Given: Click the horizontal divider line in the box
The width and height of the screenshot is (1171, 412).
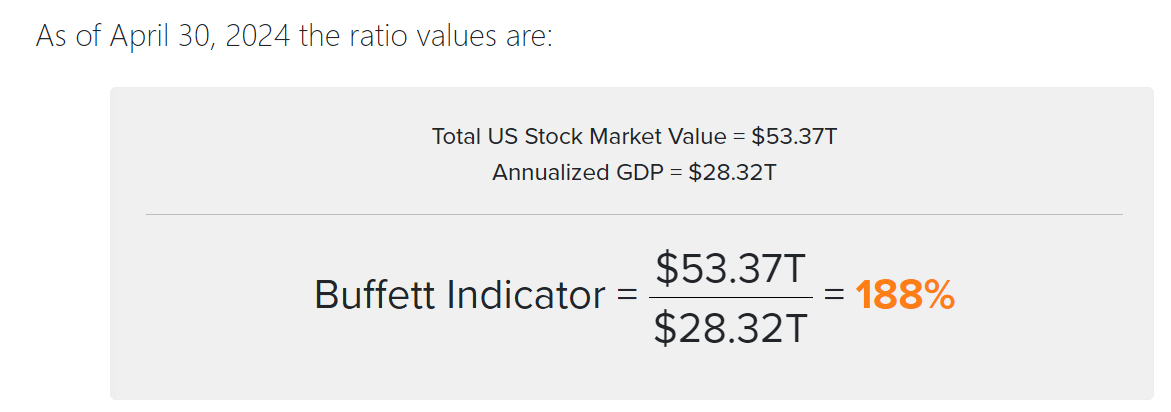Looking at the screenshot, I should click(634, 214).
